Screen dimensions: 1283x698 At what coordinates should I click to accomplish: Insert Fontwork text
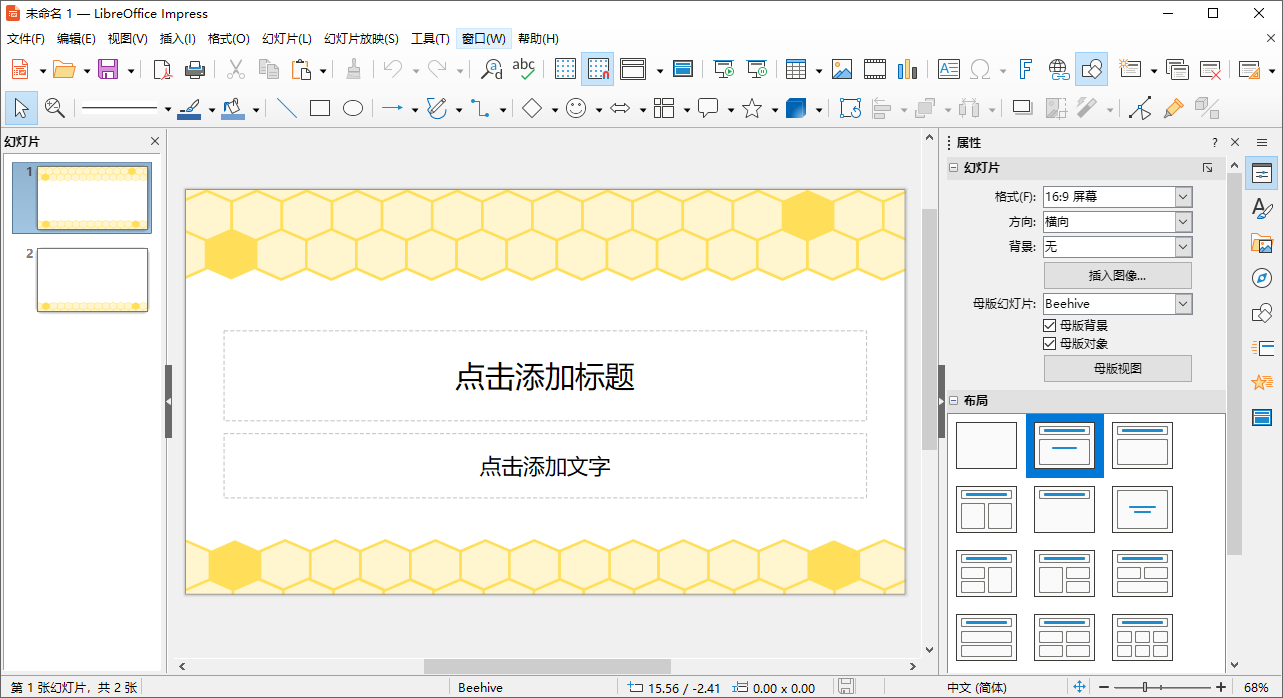pyautogui.click(x=1023, y=69)
